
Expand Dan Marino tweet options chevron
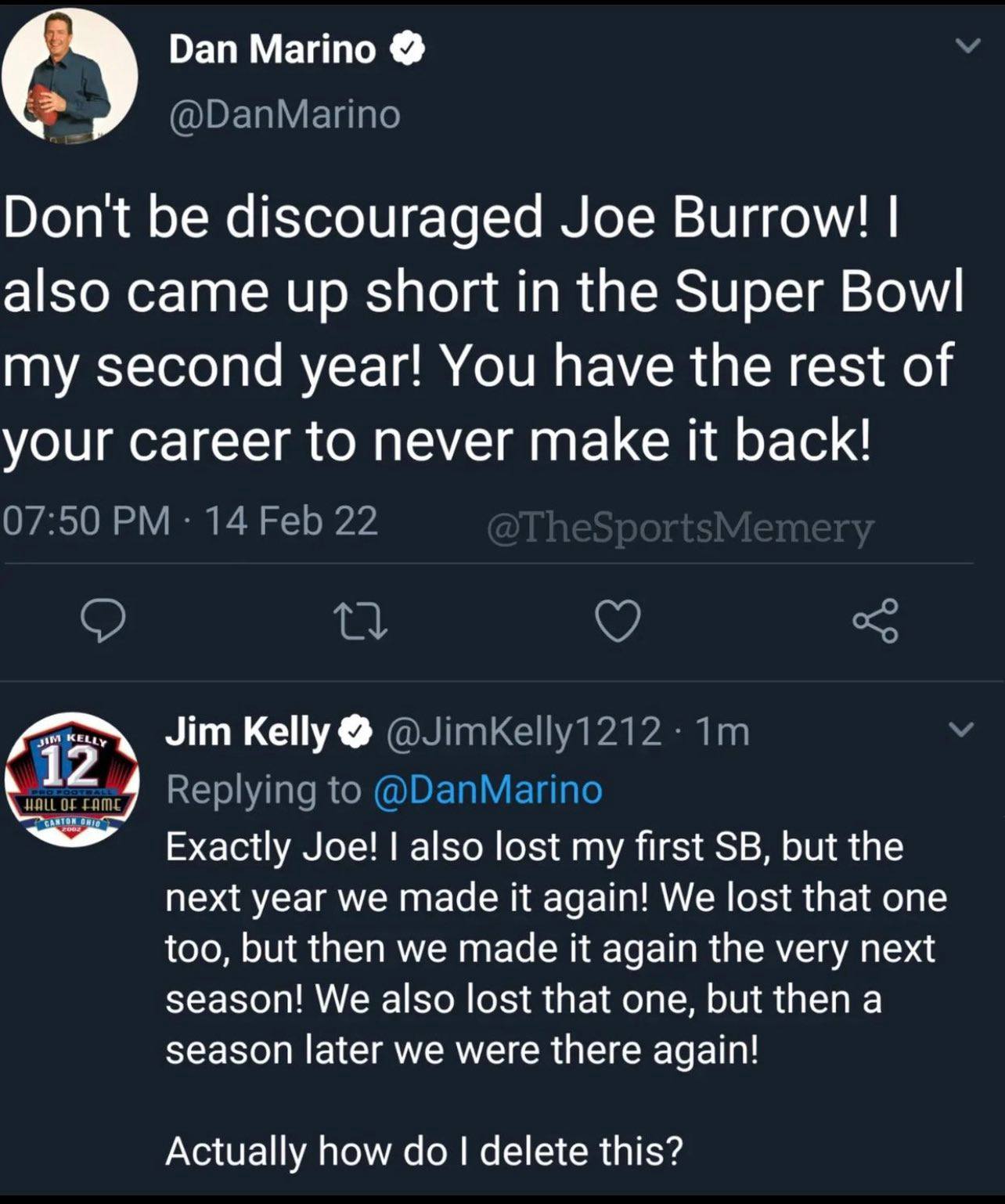968,47
